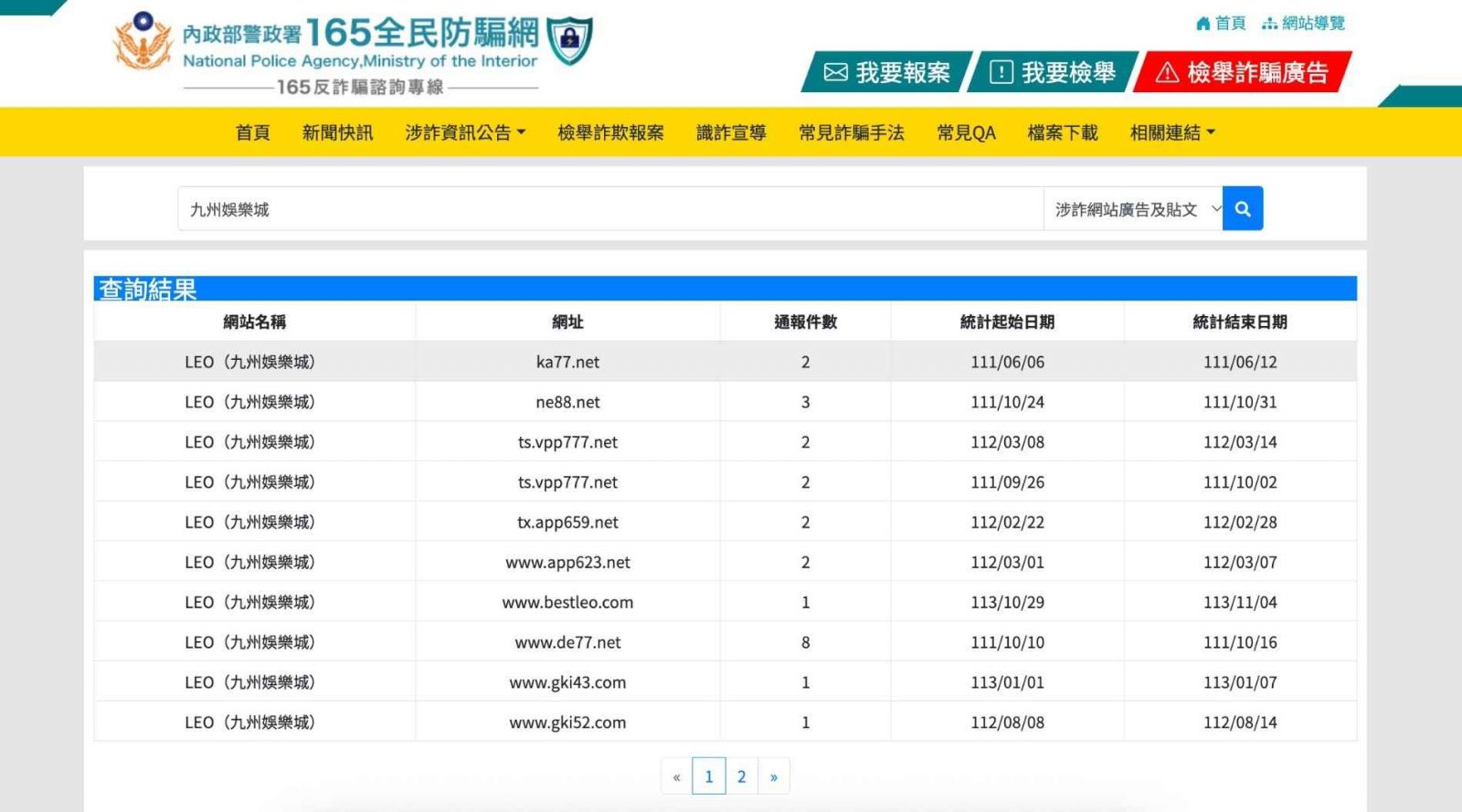Click the next page » arrow
1462x812 pixels.
coord(774,776)
